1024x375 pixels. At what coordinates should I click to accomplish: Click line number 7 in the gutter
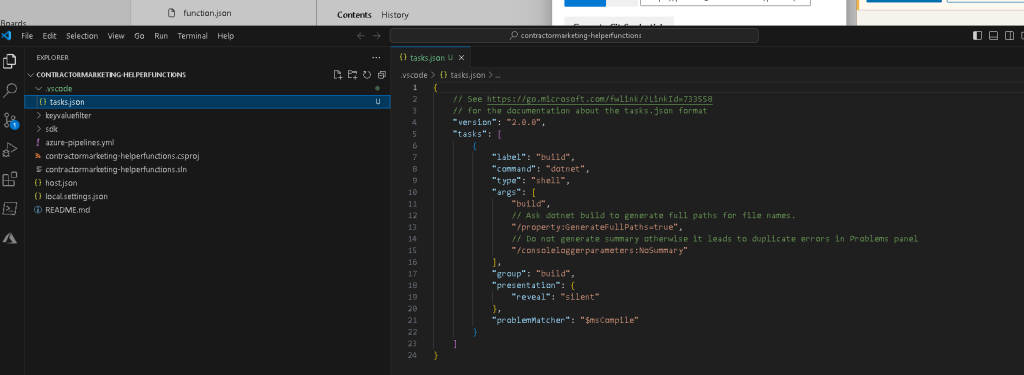pos(415,157)
